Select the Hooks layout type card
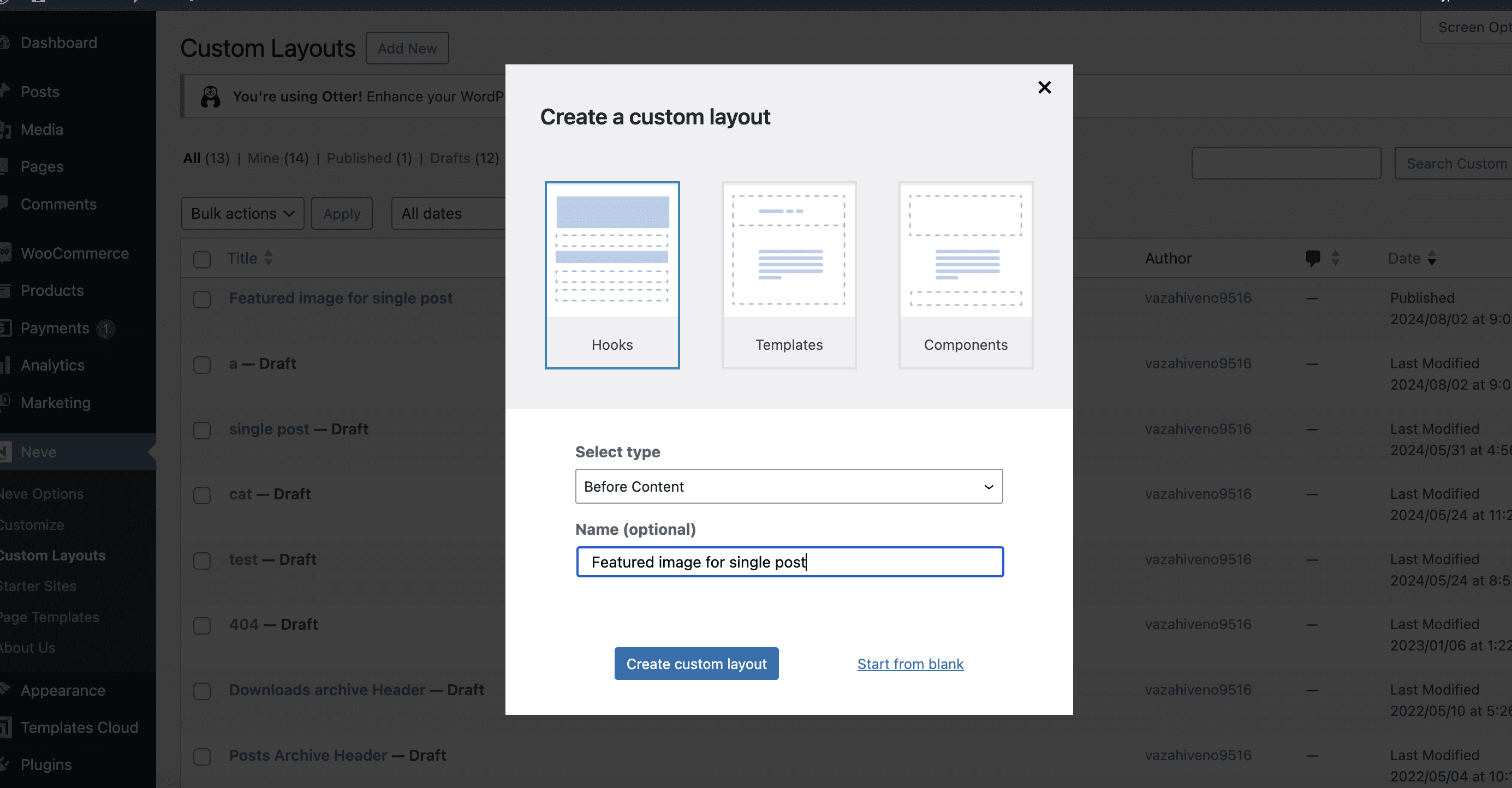Viewport: 1512px width, 788px height. (611, 274)
